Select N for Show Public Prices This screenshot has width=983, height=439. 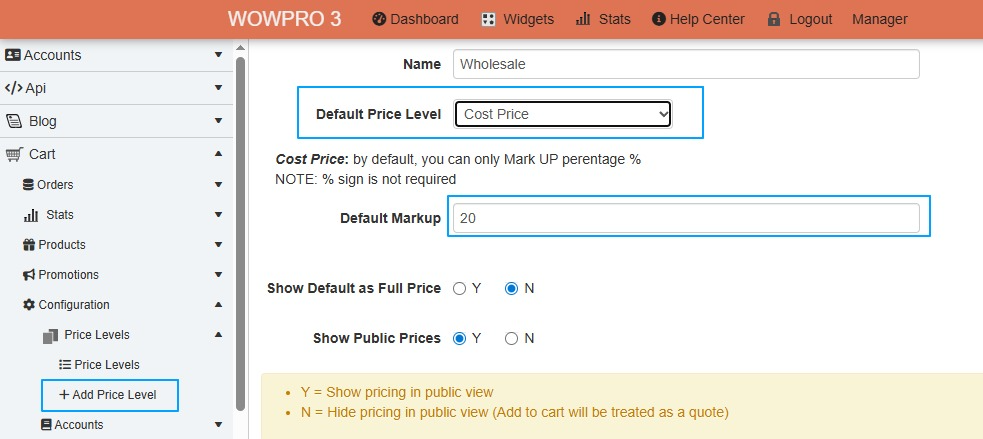tap(512, 339)
